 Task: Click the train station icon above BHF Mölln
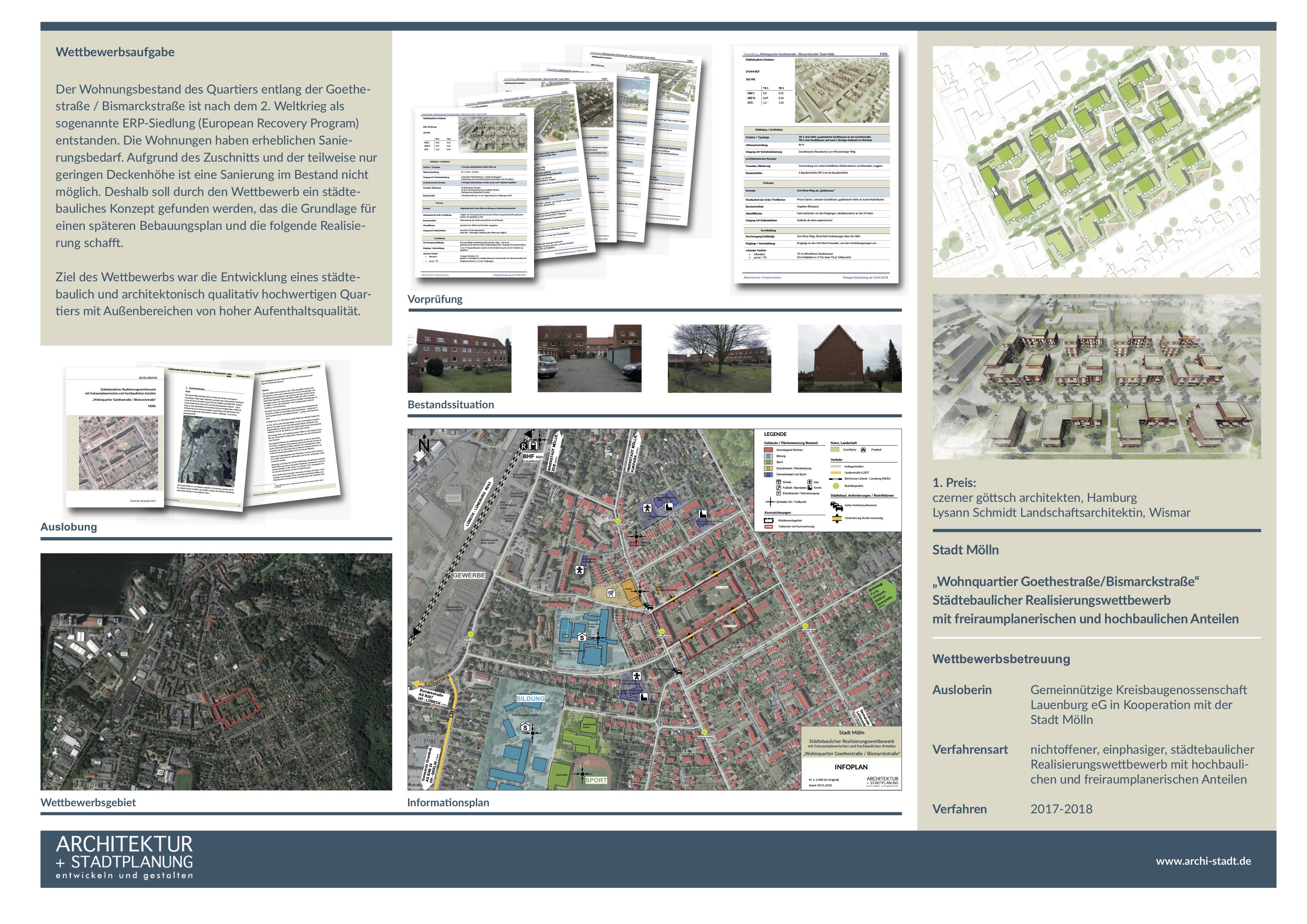coord(533,446)
